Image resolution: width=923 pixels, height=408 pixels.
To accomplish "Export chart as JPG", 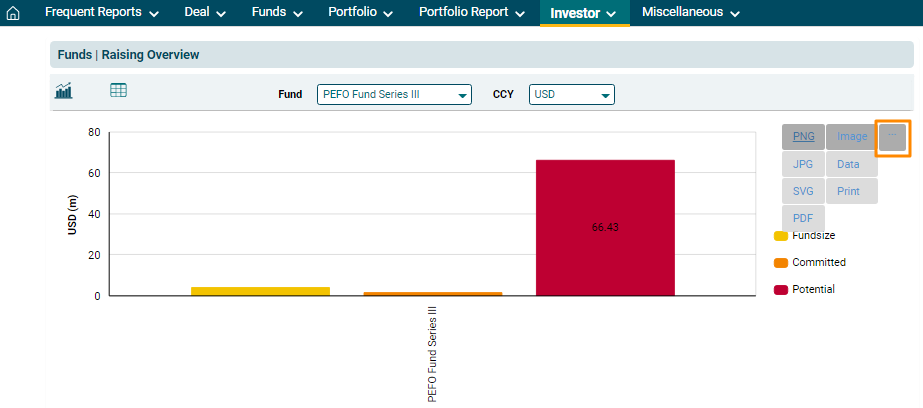I will point(803,164).
